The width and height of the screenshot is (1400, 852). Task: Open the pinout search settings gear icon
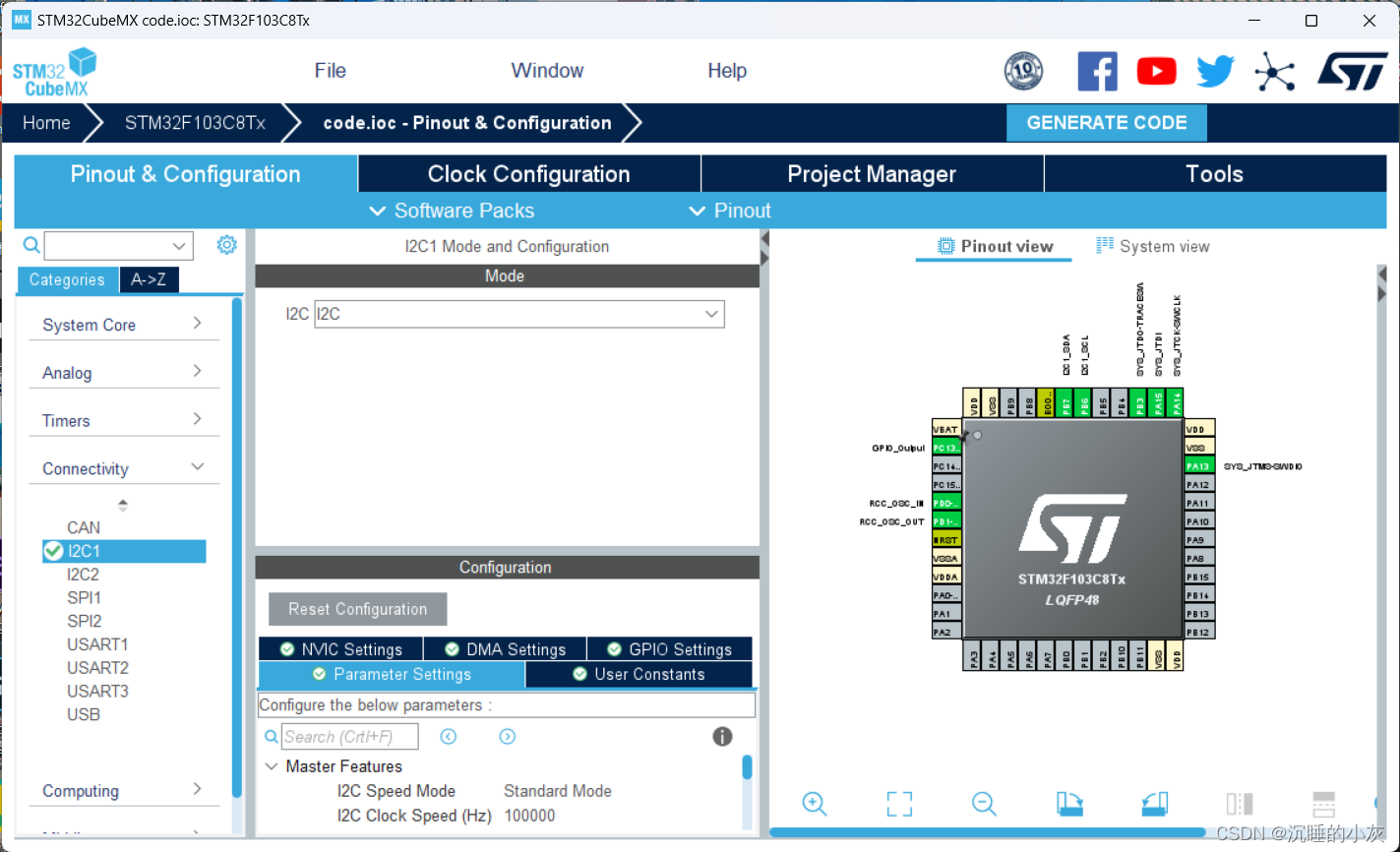[x=226, y=245]
